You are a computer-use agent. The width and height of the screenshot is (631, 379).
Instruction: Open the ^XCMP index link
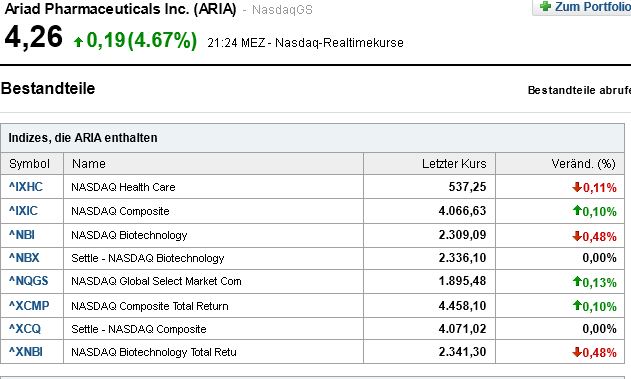click(29, 306)
